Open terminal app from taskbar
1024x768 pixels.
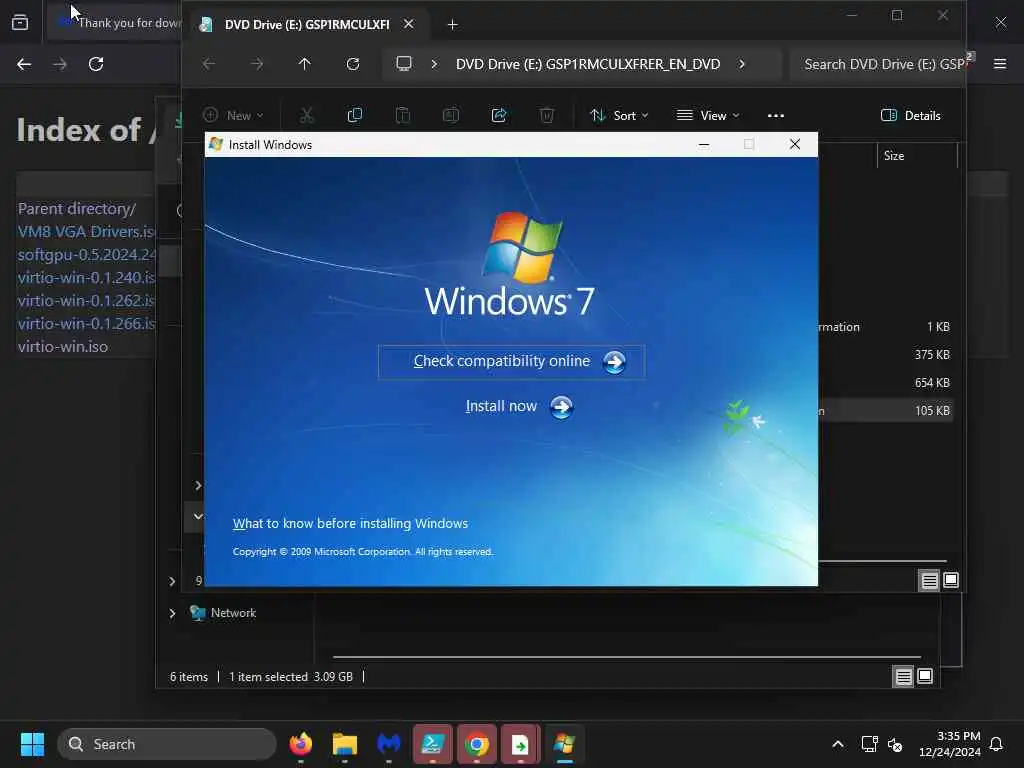point(433,744)
